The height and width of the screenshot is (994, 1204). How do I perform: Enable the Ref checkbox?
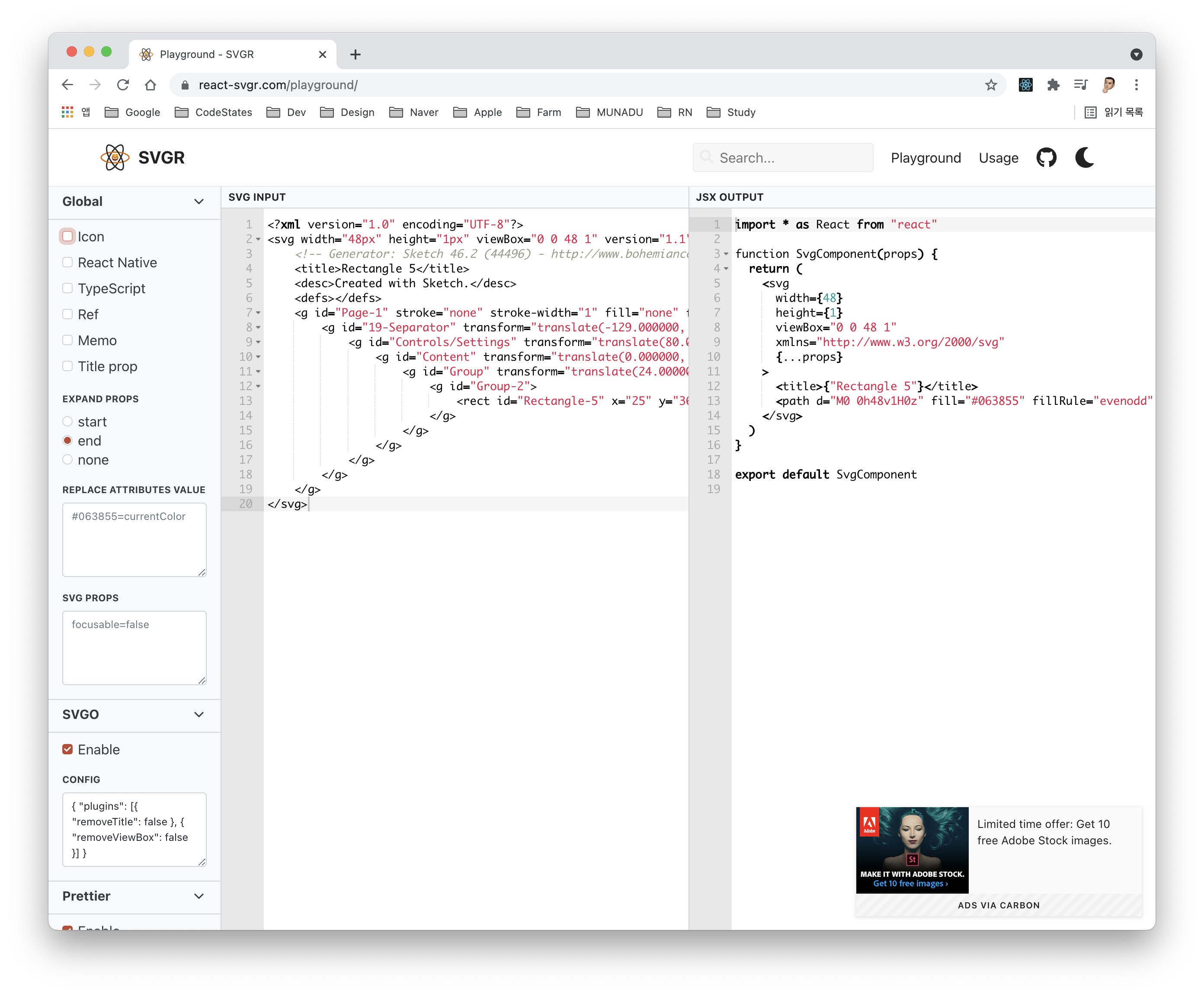pyautogui.click(x=67, y=314)
